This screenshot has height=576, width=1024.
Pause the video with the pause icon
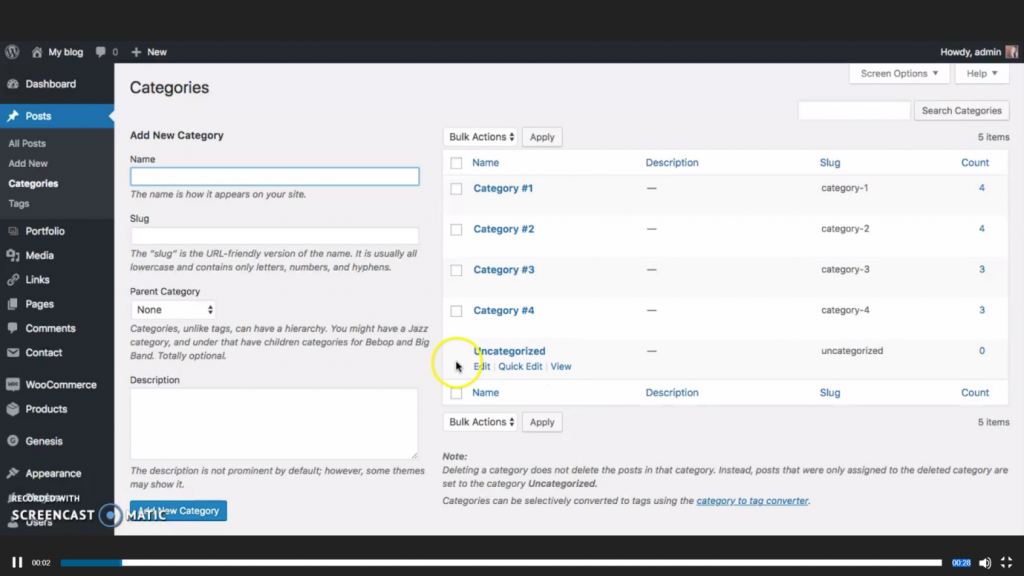[17, 562]
